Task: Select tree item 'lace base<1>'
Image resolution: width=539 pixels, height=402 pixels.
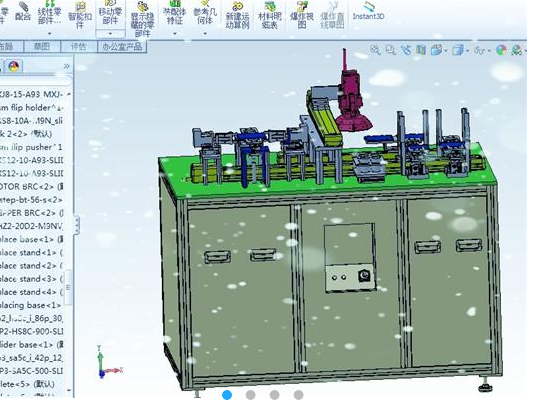Action: (32, 239)
